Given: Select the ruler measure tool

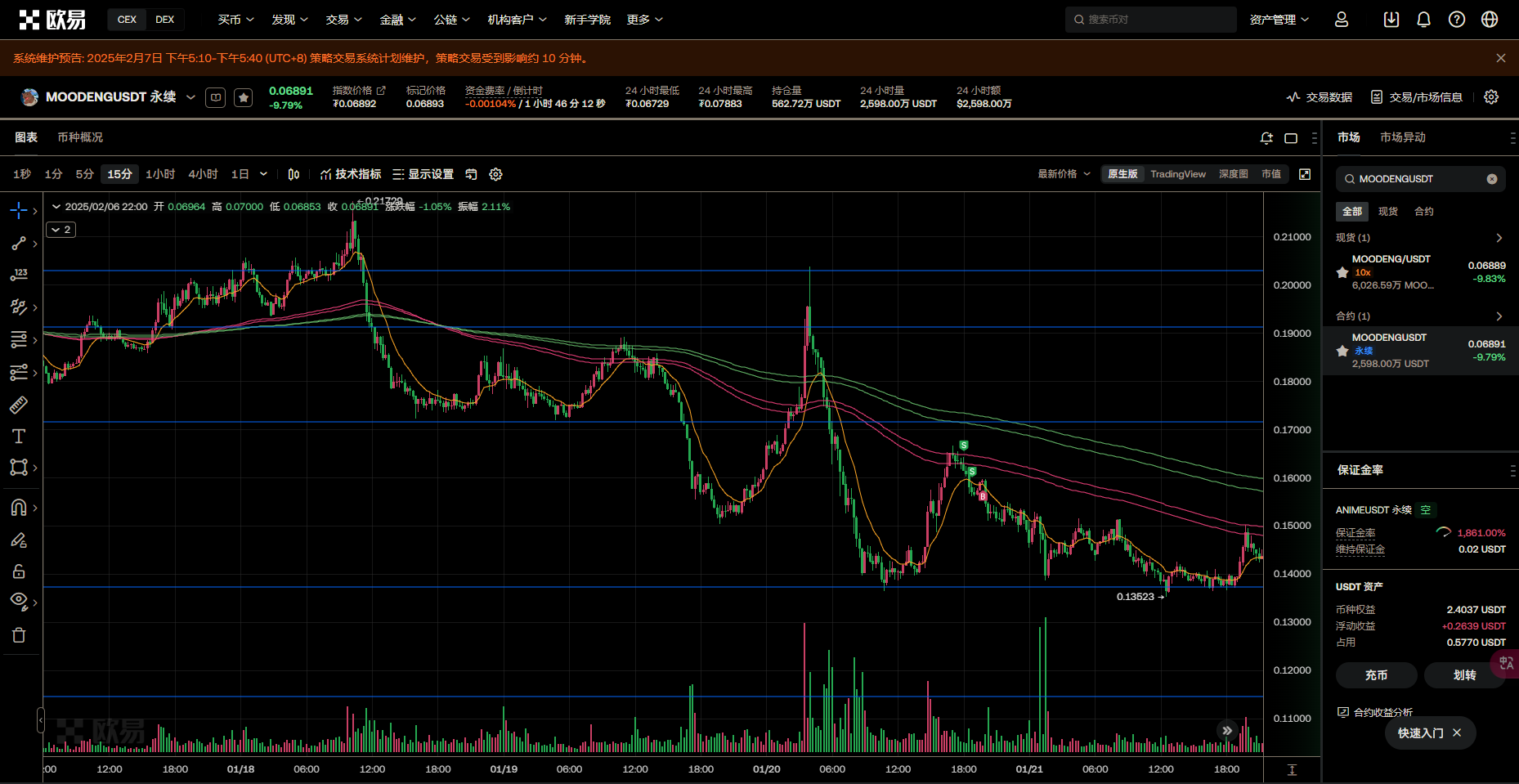Looking at the screenshot, I should point(19,404).
